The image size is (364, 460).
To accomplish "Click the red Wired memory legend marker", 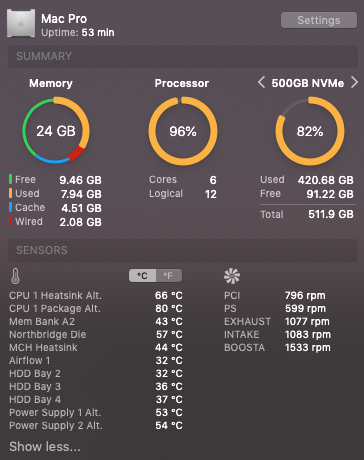I will pos(11,221).
